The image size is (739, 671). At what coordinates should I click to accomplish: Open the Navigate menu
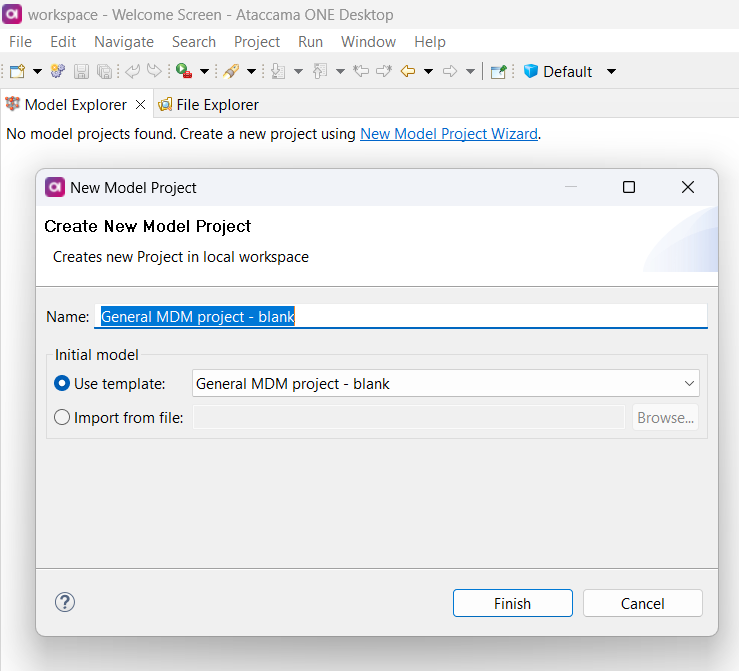(x=124, y=42)
